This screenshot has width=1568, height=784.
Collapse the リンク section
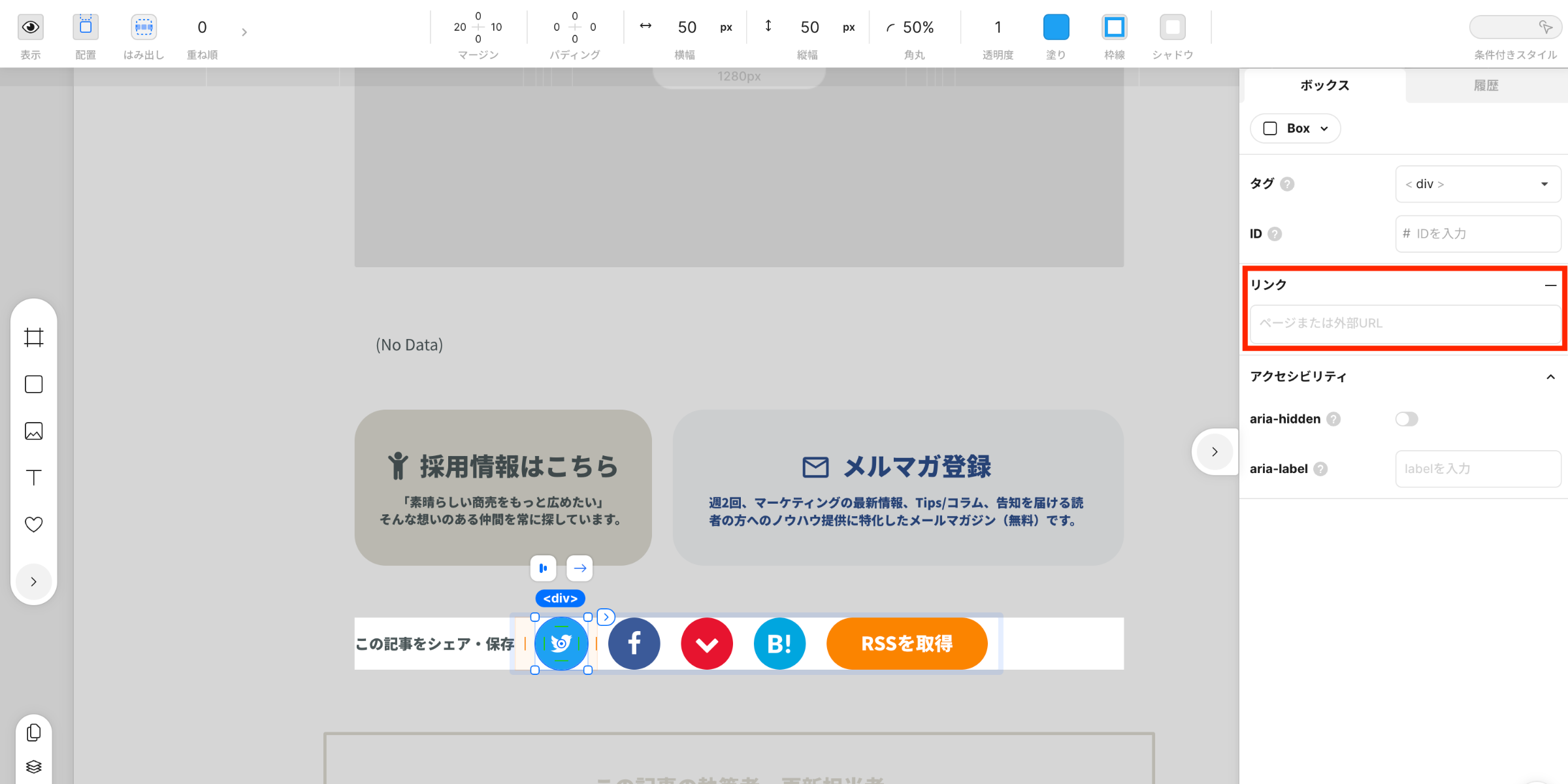tap(1550, 285)
